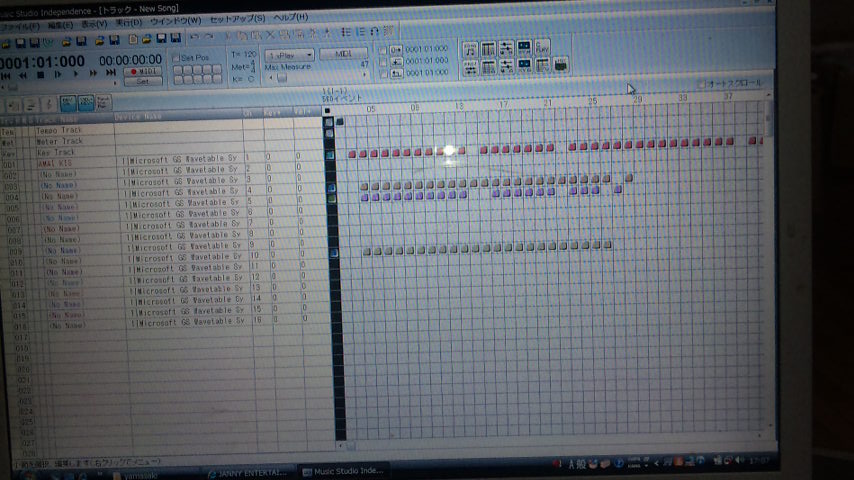This screenshot has width=854, height=480.
Task: Toggle the Auto Scroll checkbox
Action: coord(699,83)
